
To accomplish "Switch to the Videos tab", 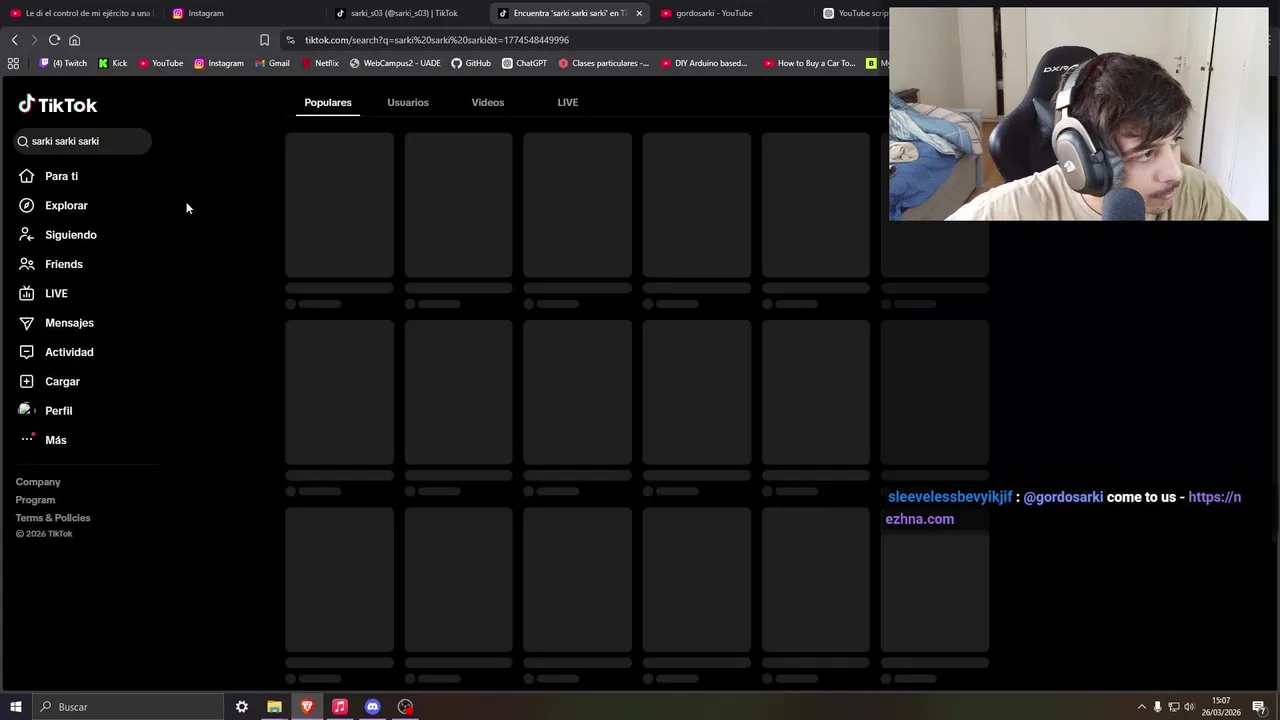I will tap(488, 103).
